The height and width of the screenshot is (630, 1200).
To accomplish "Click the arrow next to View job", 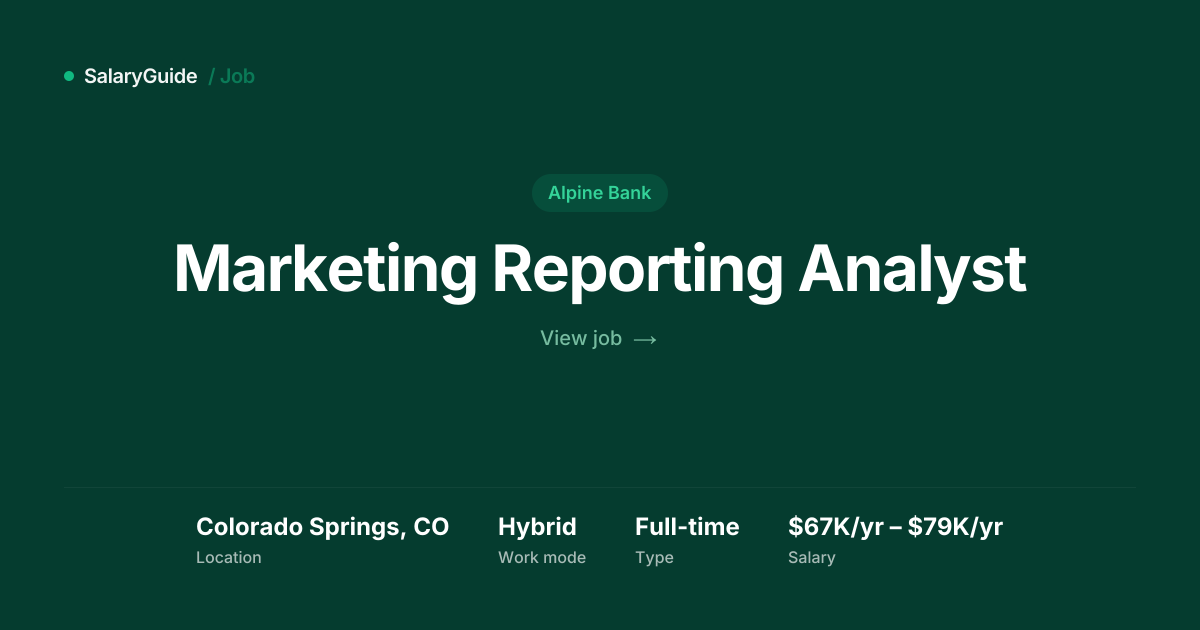I will point(645,339).
